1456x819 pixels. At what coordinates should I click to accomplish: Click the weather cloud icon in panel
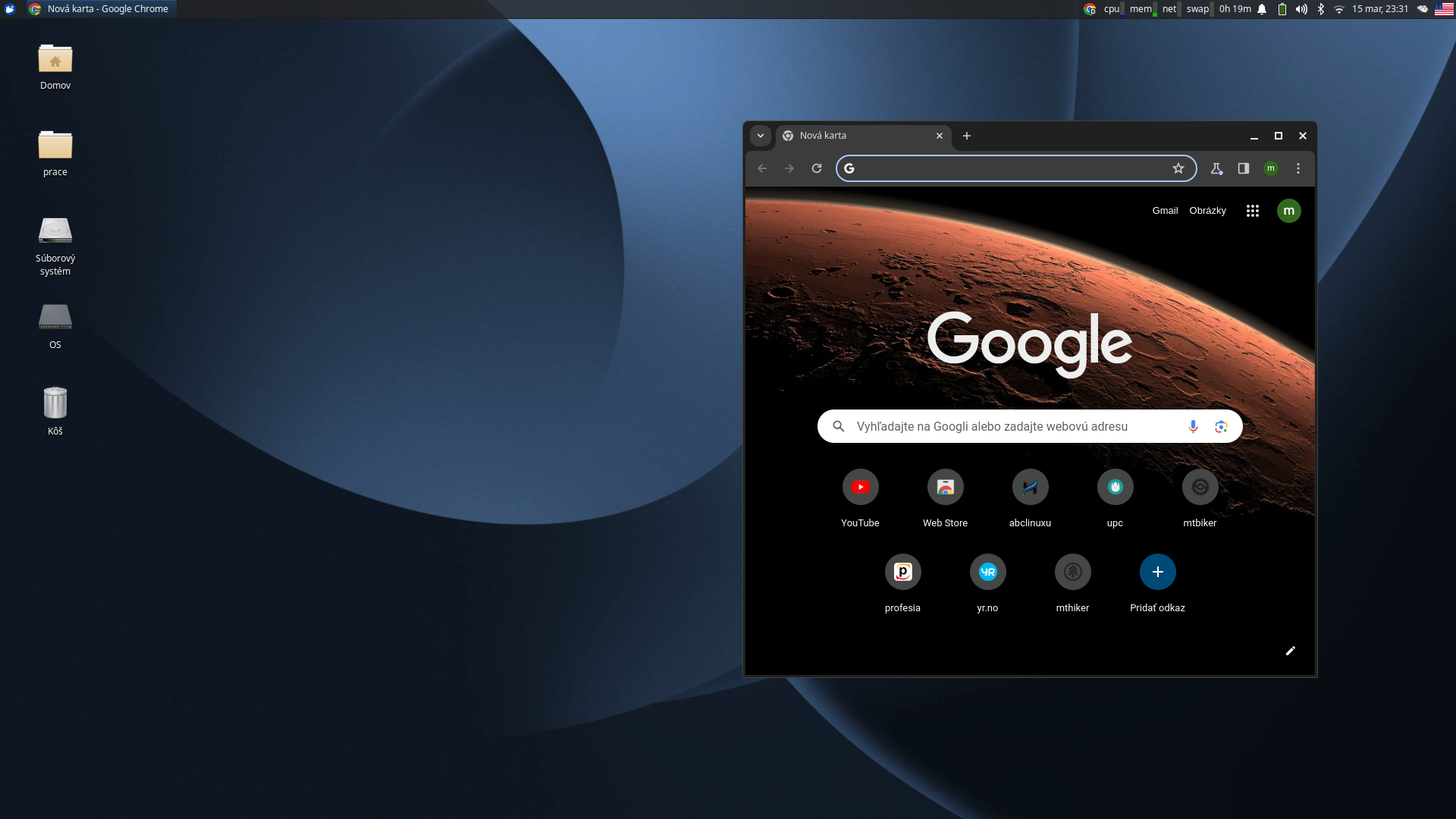(1423, 9)
